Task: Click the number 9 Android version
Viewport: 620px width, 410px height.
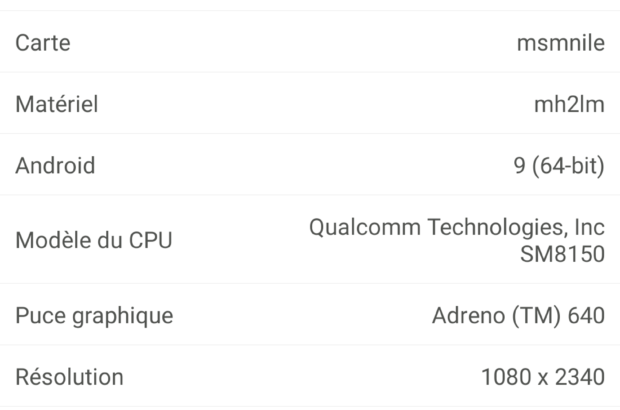Action: (519, 165)
